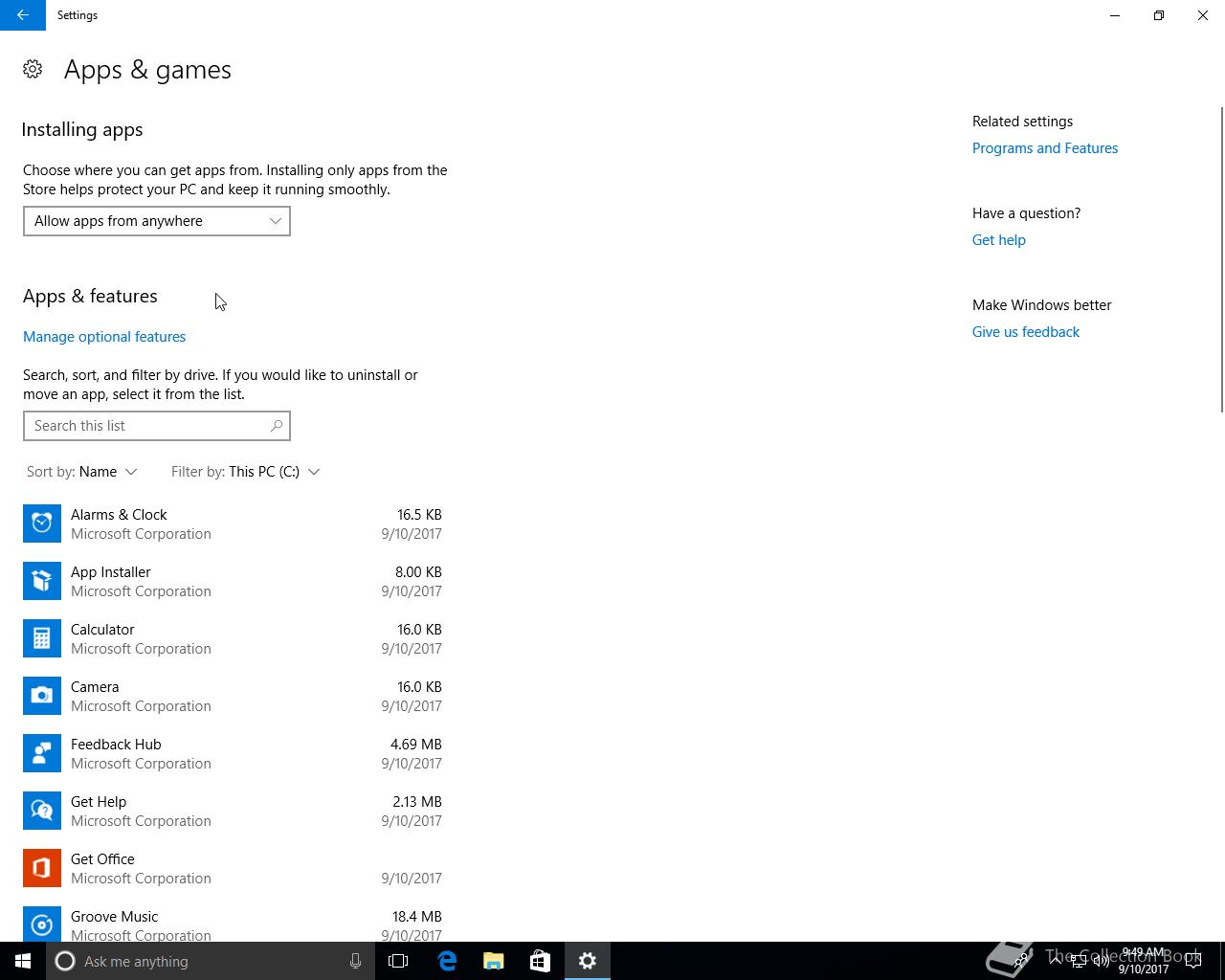Select the Get Office name text

pyautogui.click(x=102, y=859)
